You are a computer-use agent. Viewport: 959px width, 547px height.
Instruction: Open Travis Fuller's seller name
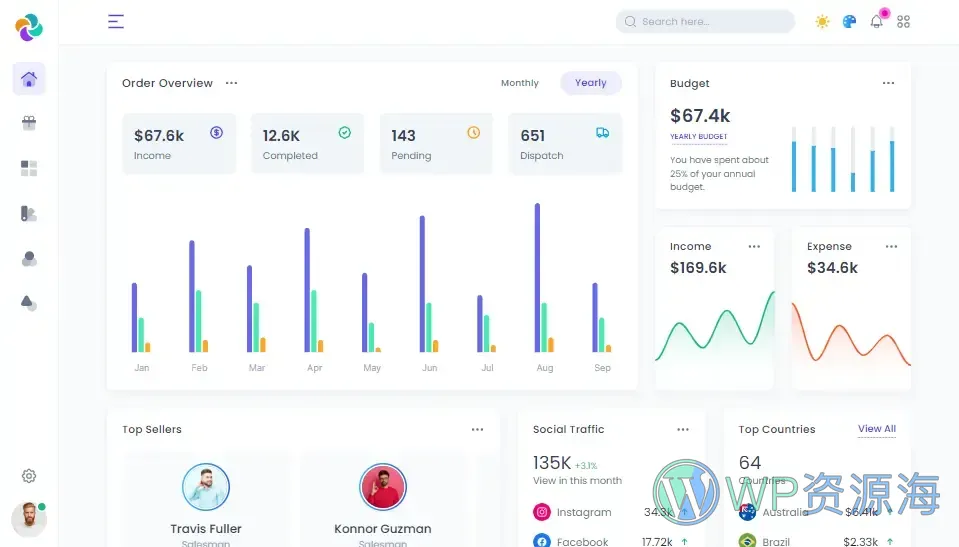point(206,528)
